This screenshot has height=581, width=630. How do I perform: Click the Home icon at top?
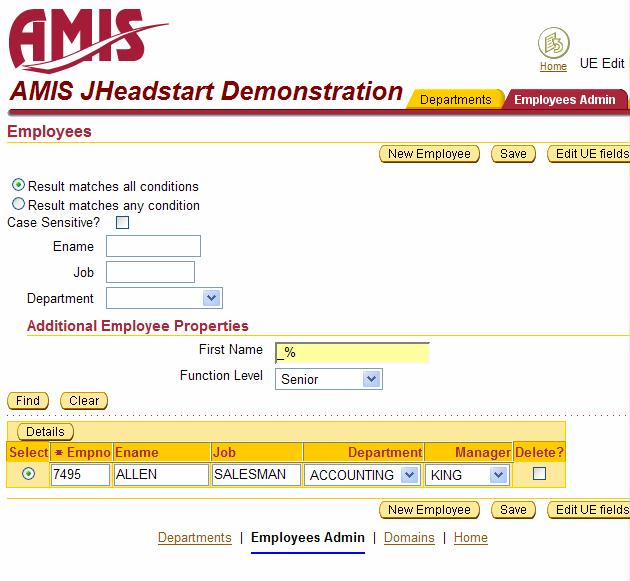pyautogui.click(x=553, y=44)
